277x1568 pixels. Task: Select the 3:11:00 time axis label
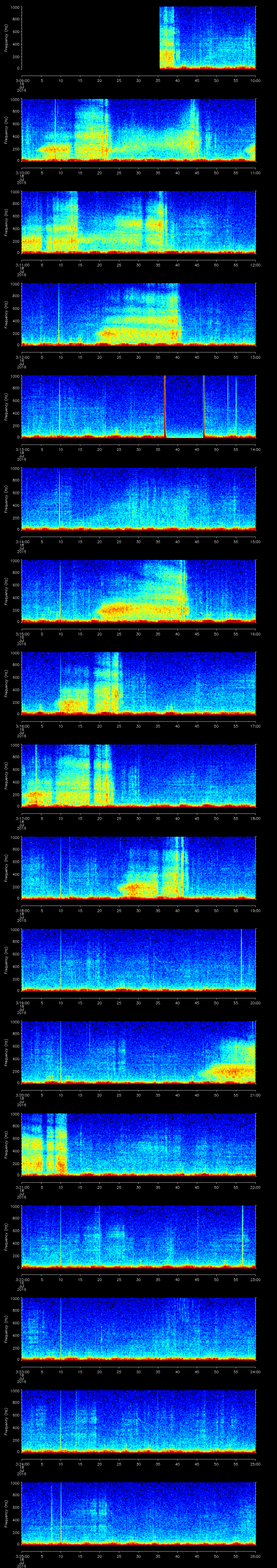tap(22, 265)
